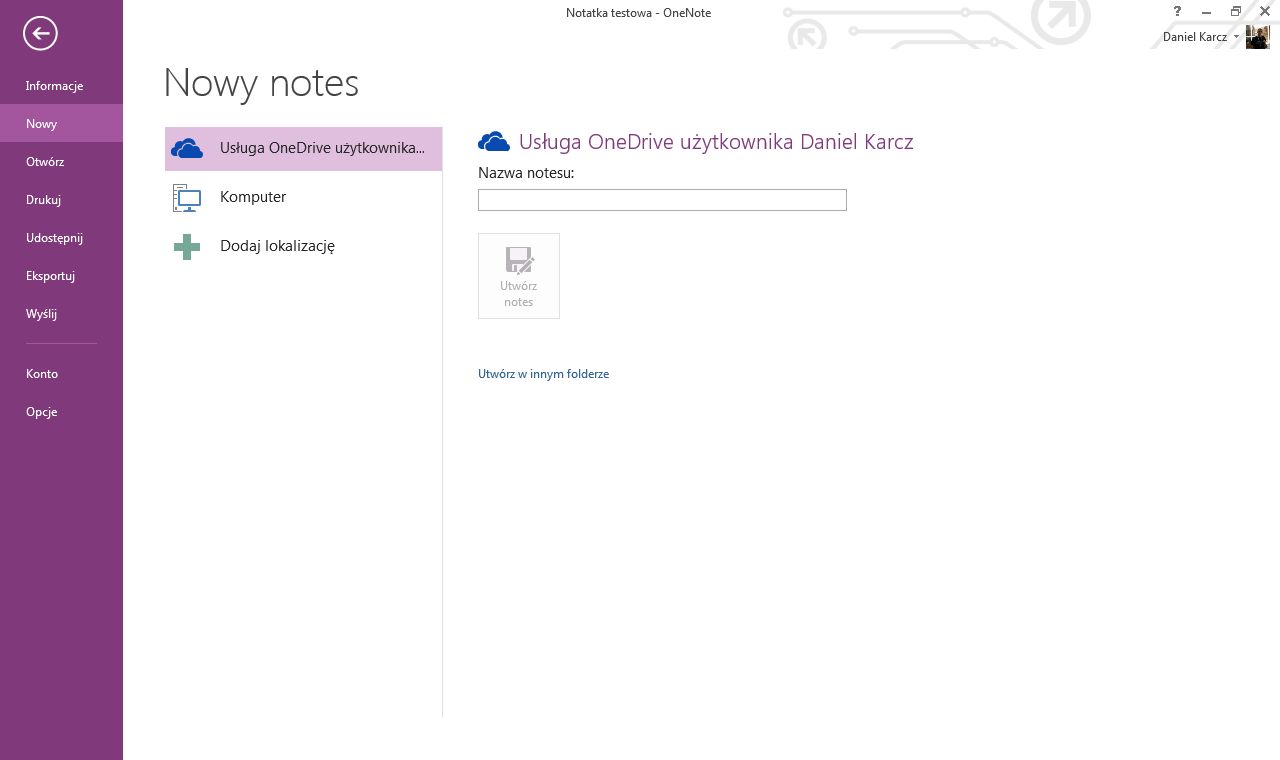Select the Dodaj lokalizację option

(303, 246)
